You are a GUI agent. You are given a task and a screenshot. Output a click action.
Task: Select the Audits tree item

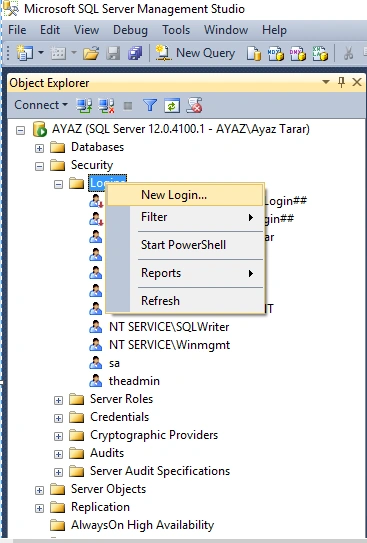point(107,453)
